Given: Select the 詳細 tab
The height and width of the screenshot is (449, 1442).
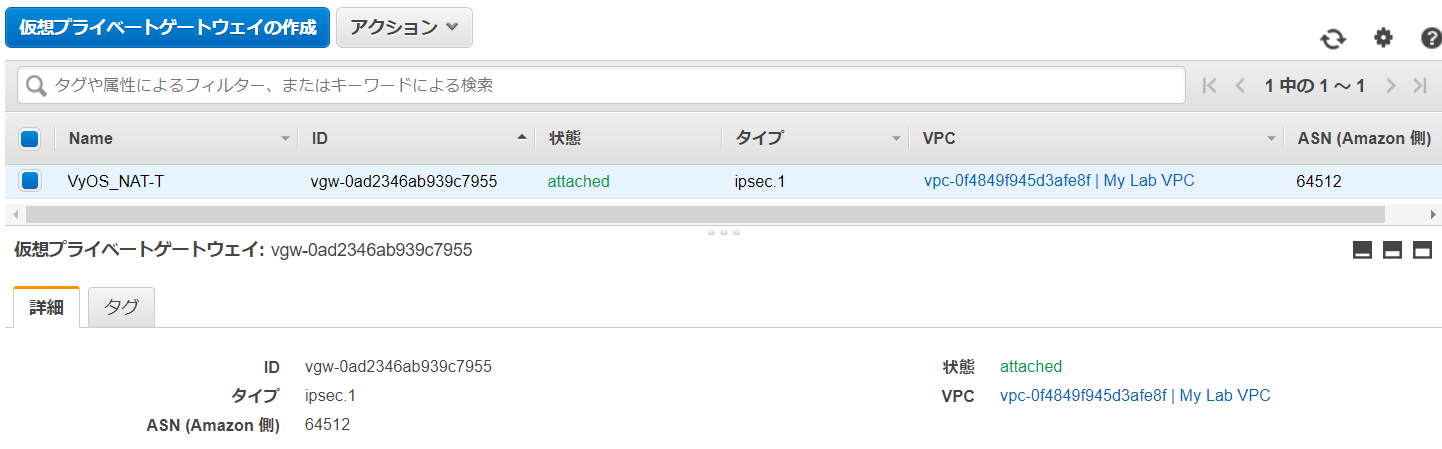Looking at the screenshot, I should pyautogui.click(x=46, y=307).
